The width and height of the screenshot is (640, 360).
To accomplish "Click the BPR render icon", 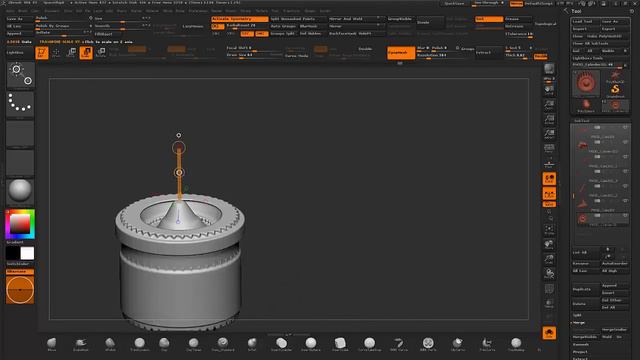I will 549,69.
